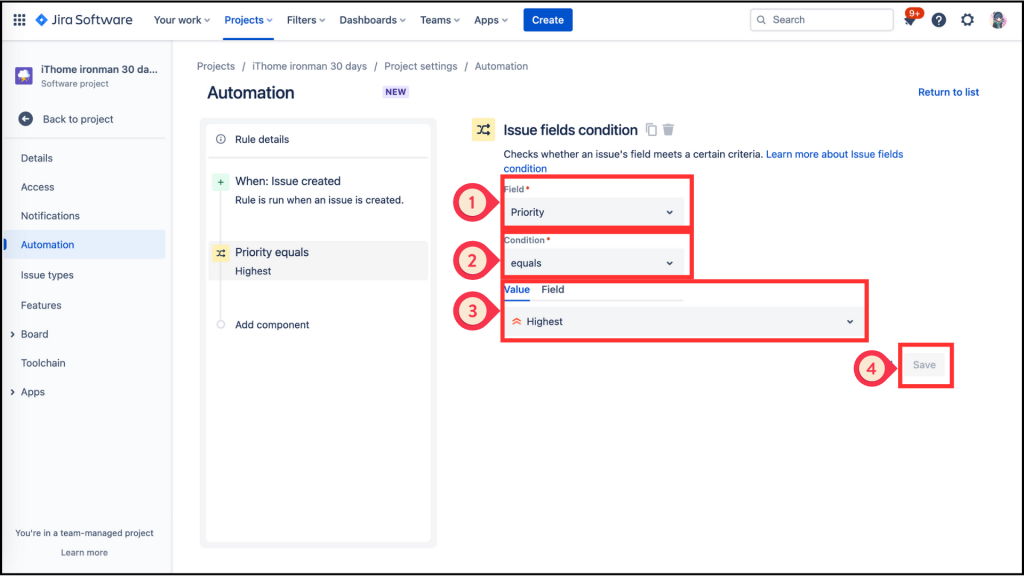
Task: Click the Rule details info icon
Action: pyautogui.click(x=221, y=139)
